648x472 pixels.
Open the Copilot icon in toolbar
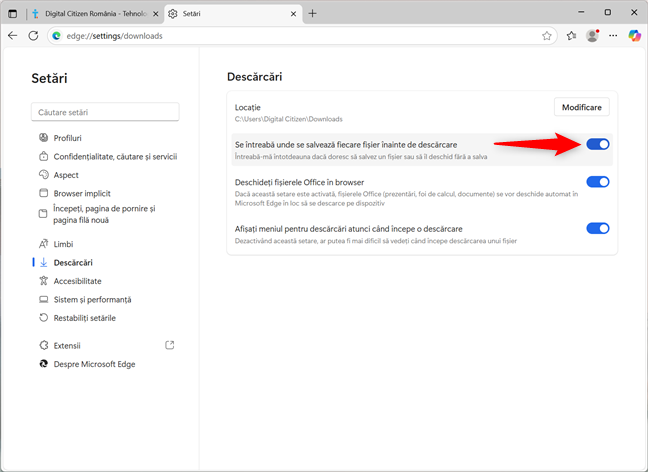634,36
